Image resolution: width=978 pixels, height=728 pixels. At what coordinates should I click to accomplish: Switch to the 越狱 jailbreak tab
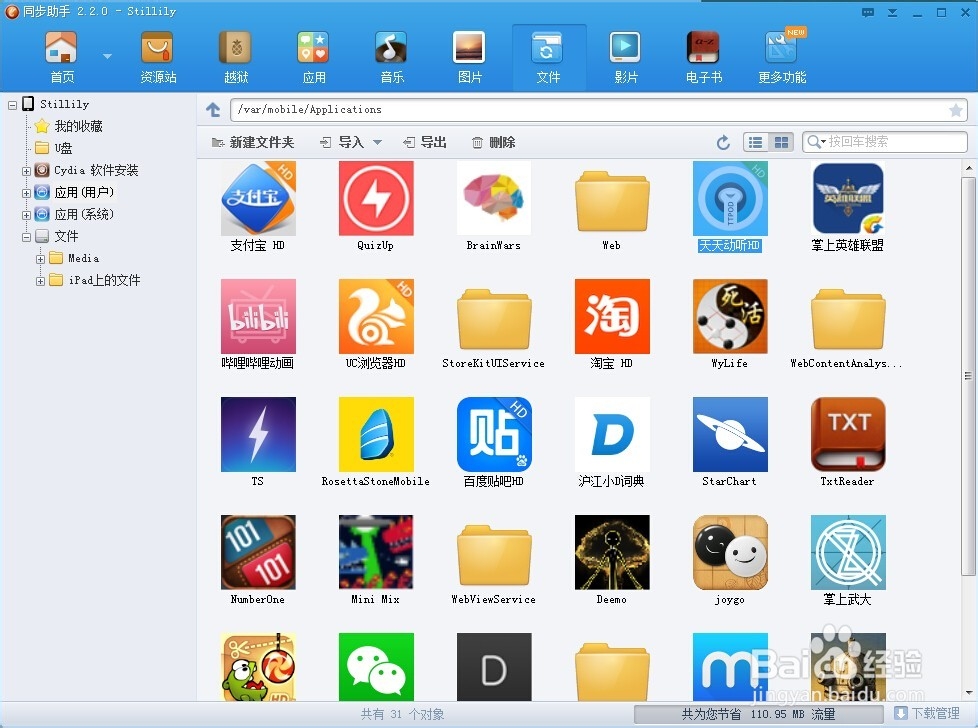point(236,57)
